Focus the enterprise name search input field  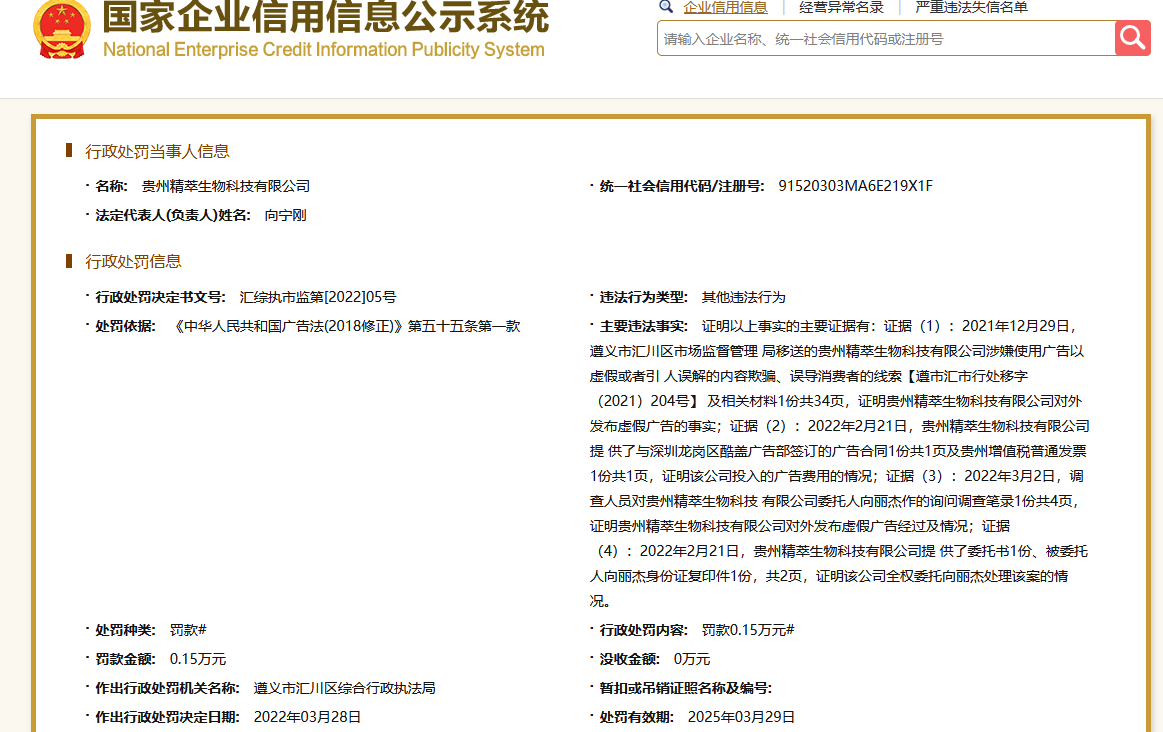[886, 39]
